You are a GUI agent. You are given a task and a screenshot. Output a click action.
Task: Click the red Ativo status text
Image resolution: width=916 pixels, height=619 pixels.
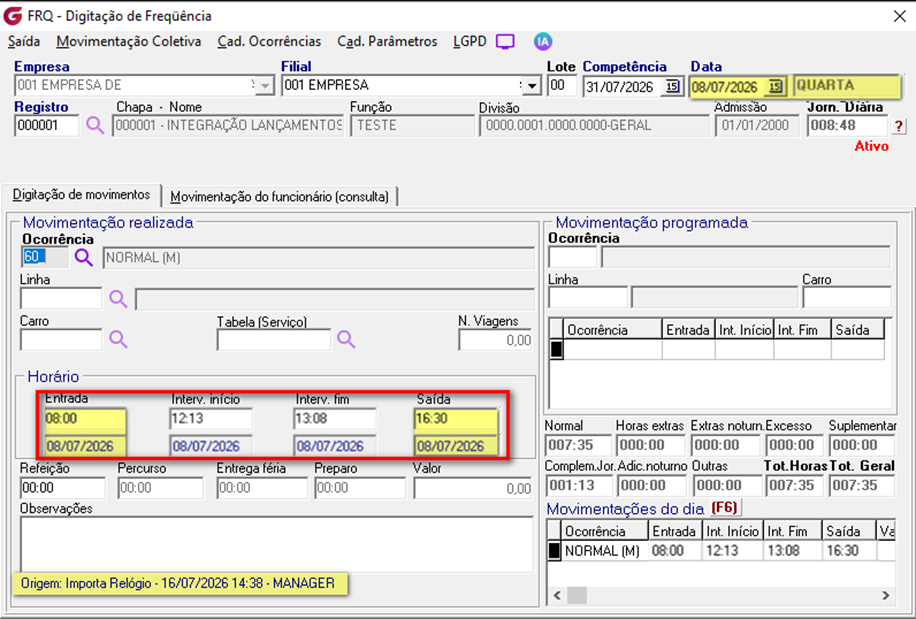pyautogui.click(x=871, y=146)
